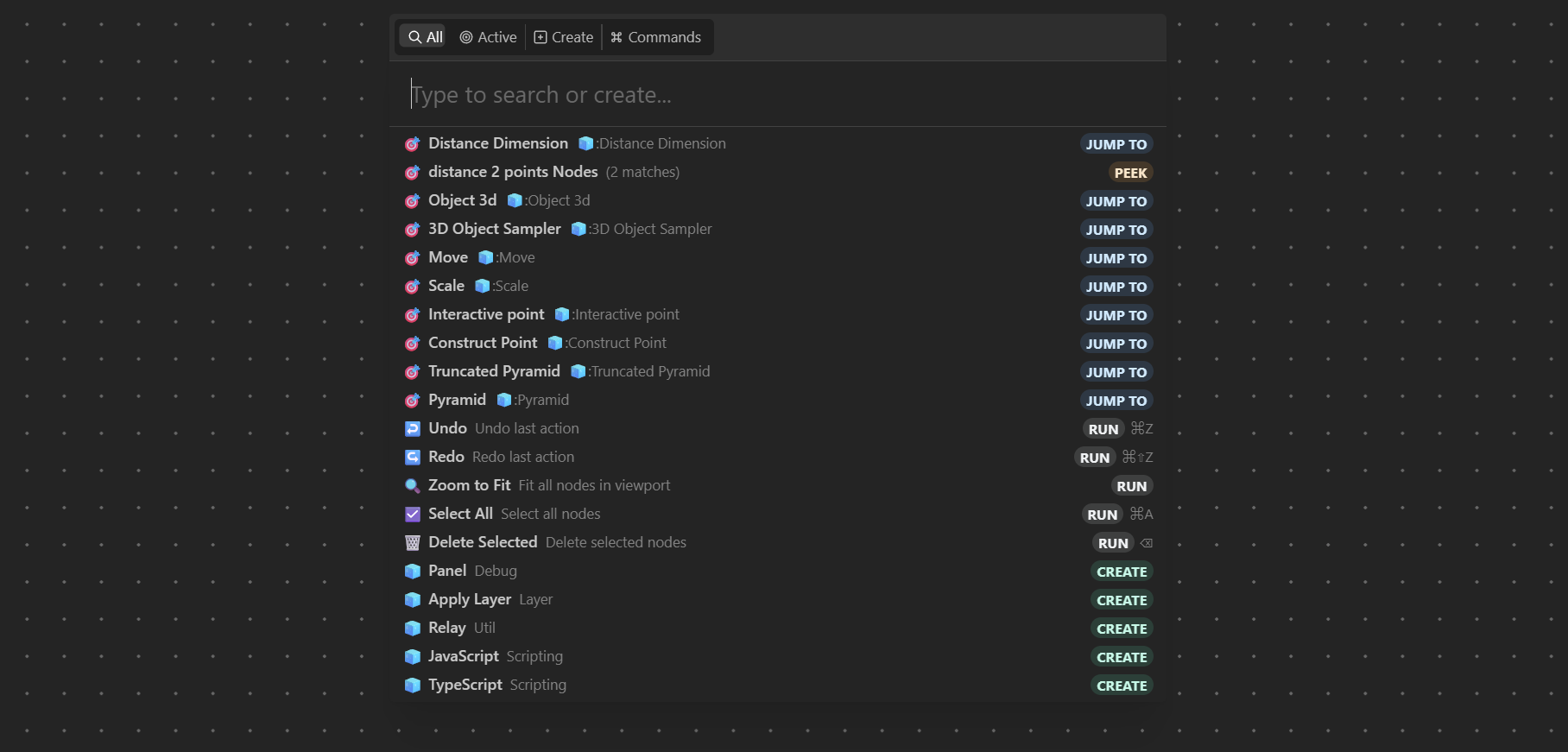The image size is (1568, 752).
Task: Click the target icon beside Truncated Pyramid
Action: coord(413,372)
